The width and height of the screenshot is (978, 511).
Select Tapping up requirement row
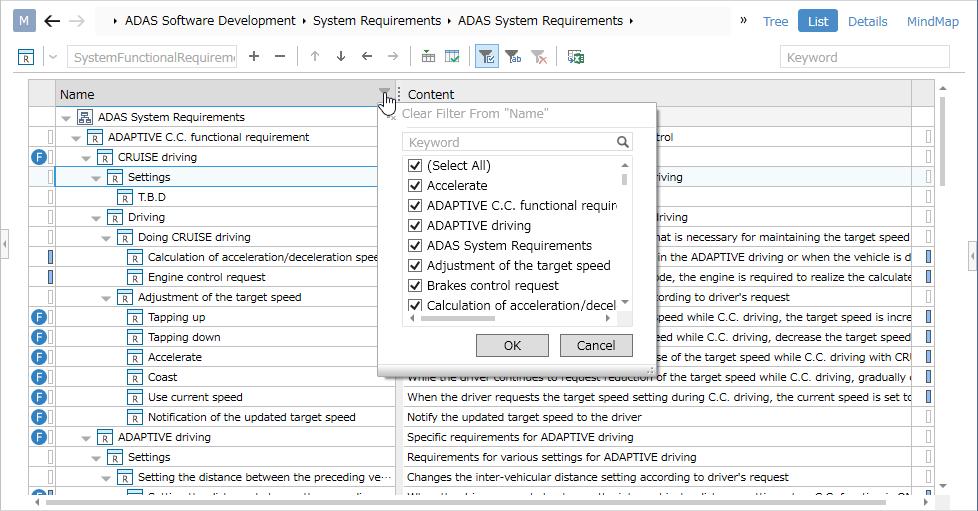tap(177, 317)
